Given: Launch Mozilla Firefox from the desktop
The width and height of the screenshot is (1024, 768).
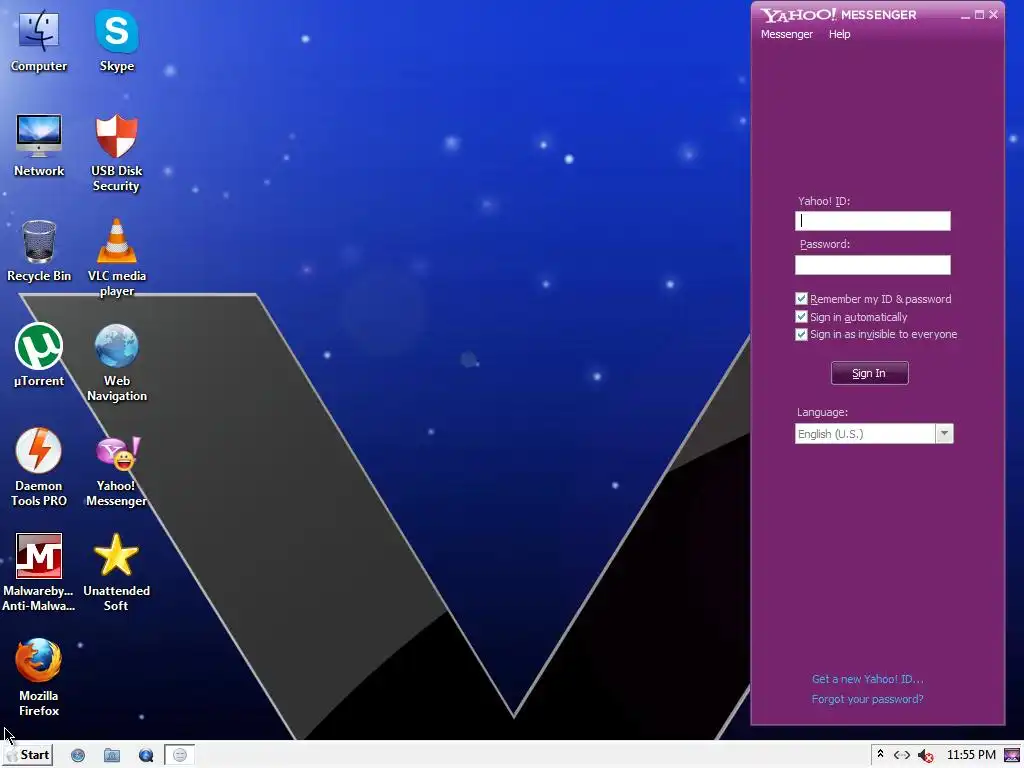Looking at the screenshot, I should 39,678.
